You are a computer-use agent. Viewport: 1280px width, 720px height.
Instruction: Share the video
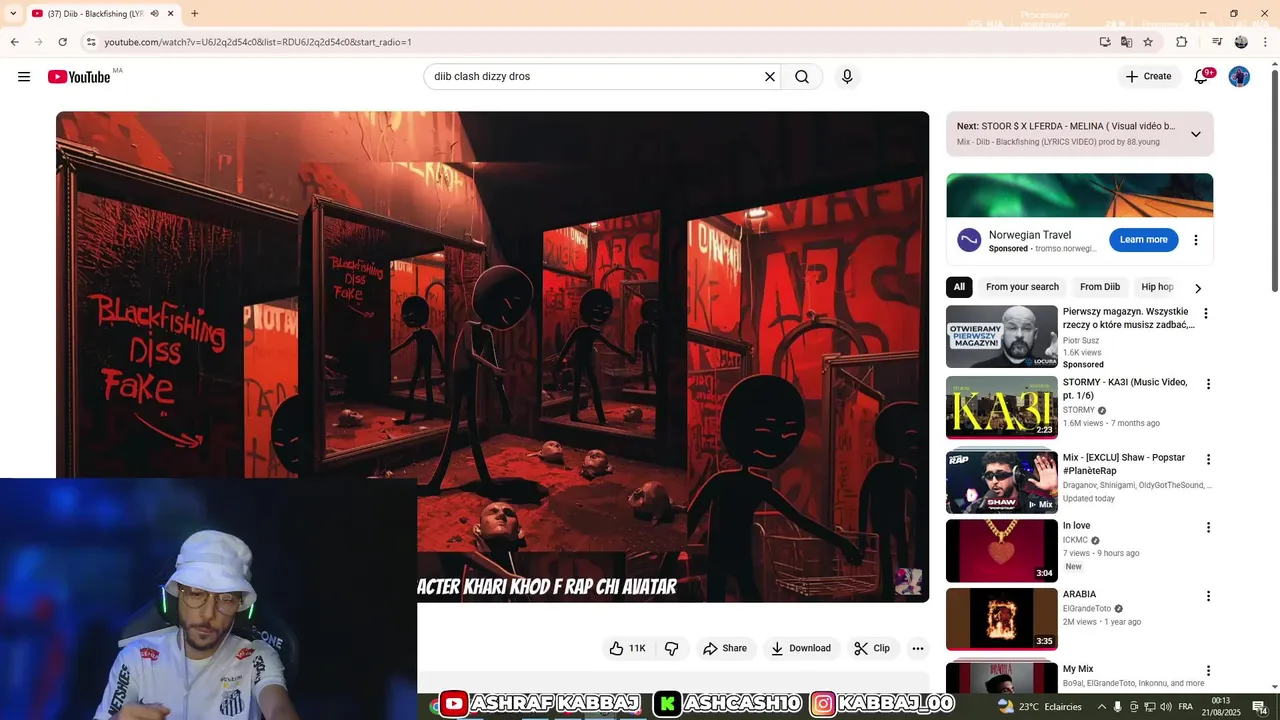(x=725, y=648)
